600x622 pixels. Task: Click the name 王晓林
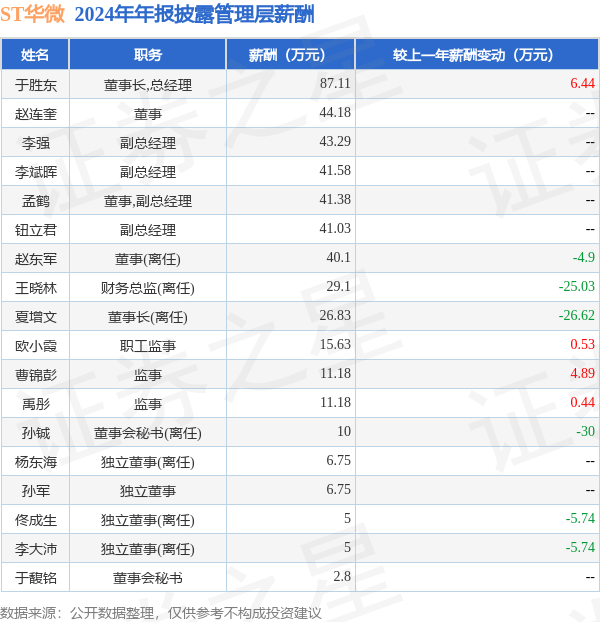click(36, 288)
